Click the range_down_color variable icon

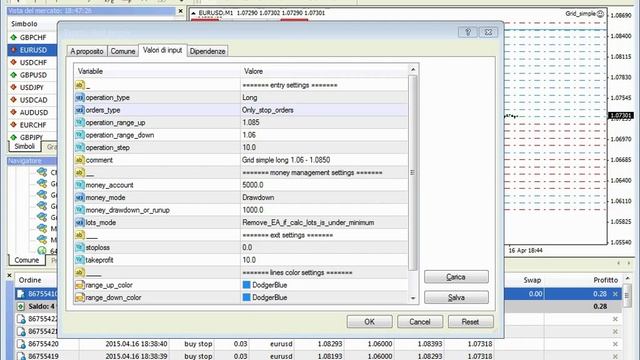click(80, 298)
